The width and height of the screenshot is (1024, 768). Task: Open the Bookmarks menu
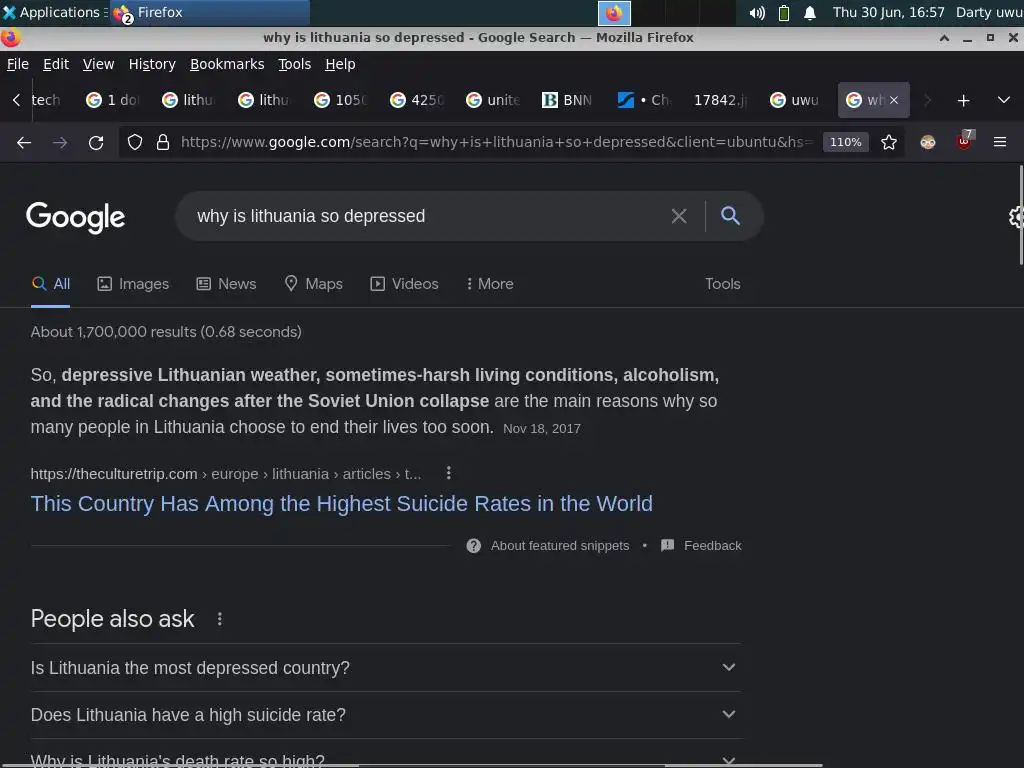click(x=227, y=64)
